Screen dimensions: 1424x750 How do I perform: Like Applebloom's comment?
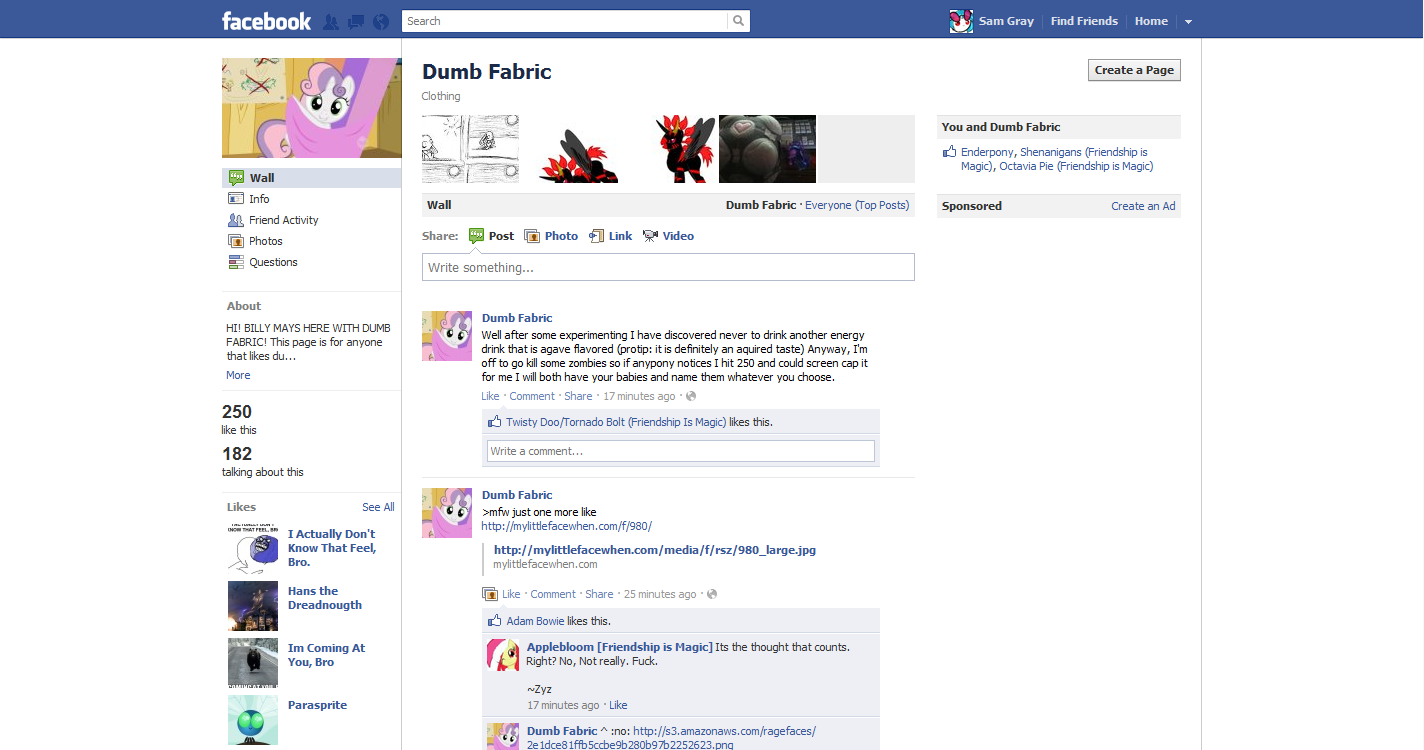pos(618,705)
